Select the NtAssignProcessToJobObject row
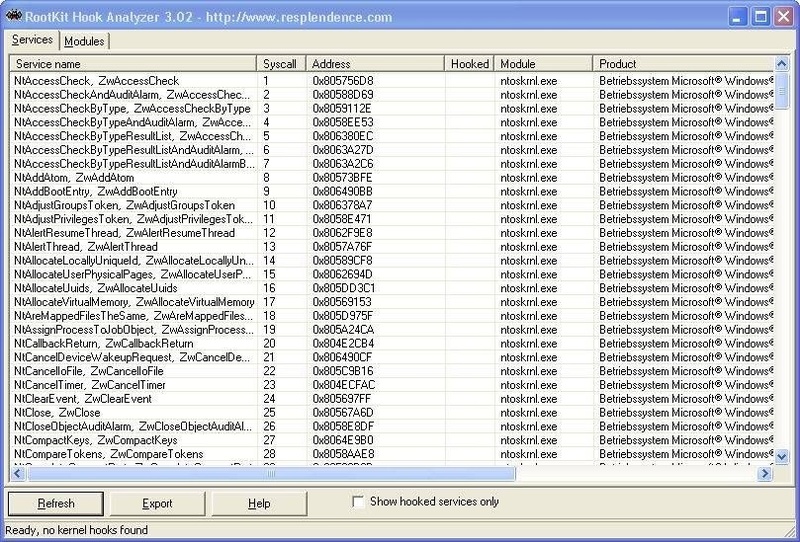The height and width of the screenshot is (542, 800). (392, 329)
